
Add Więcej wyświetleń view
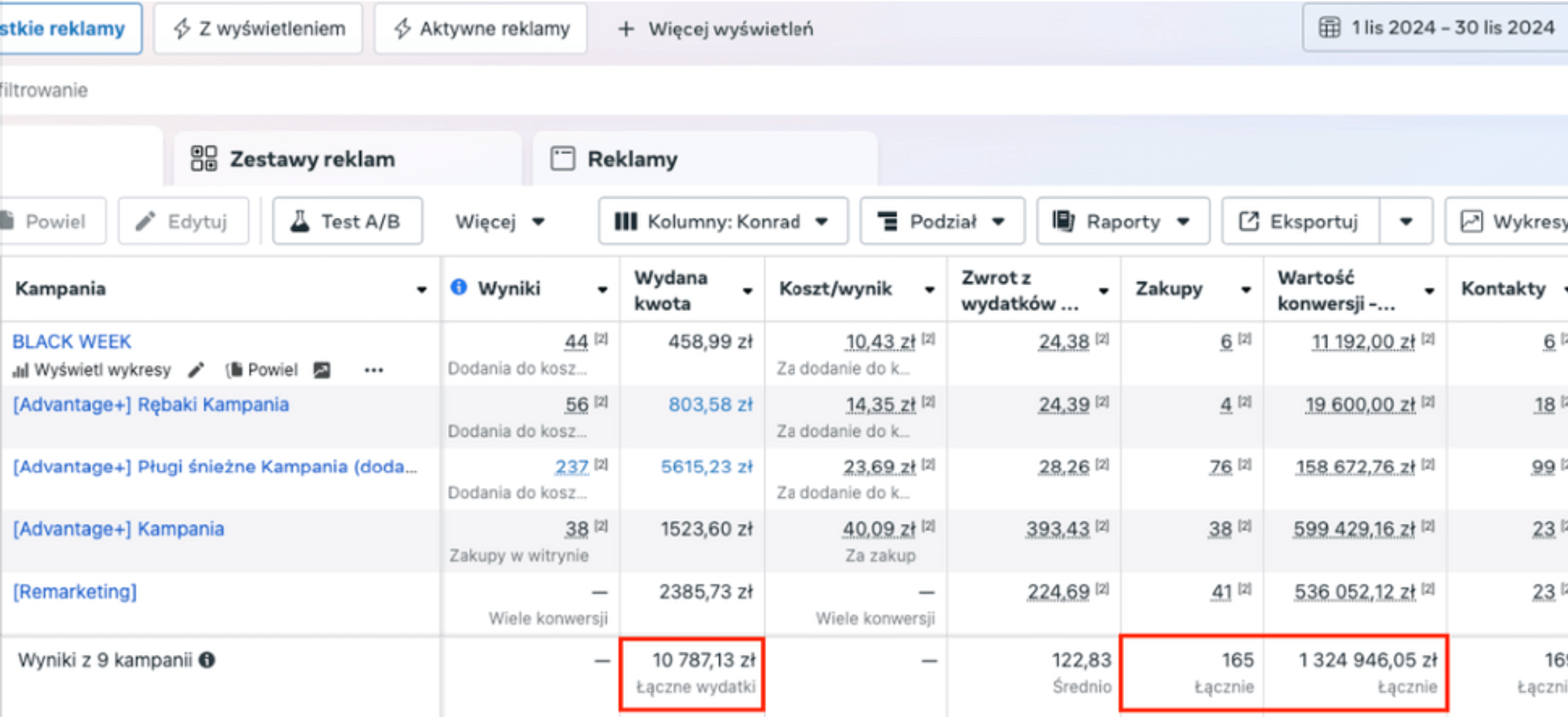tap(715, 28)
